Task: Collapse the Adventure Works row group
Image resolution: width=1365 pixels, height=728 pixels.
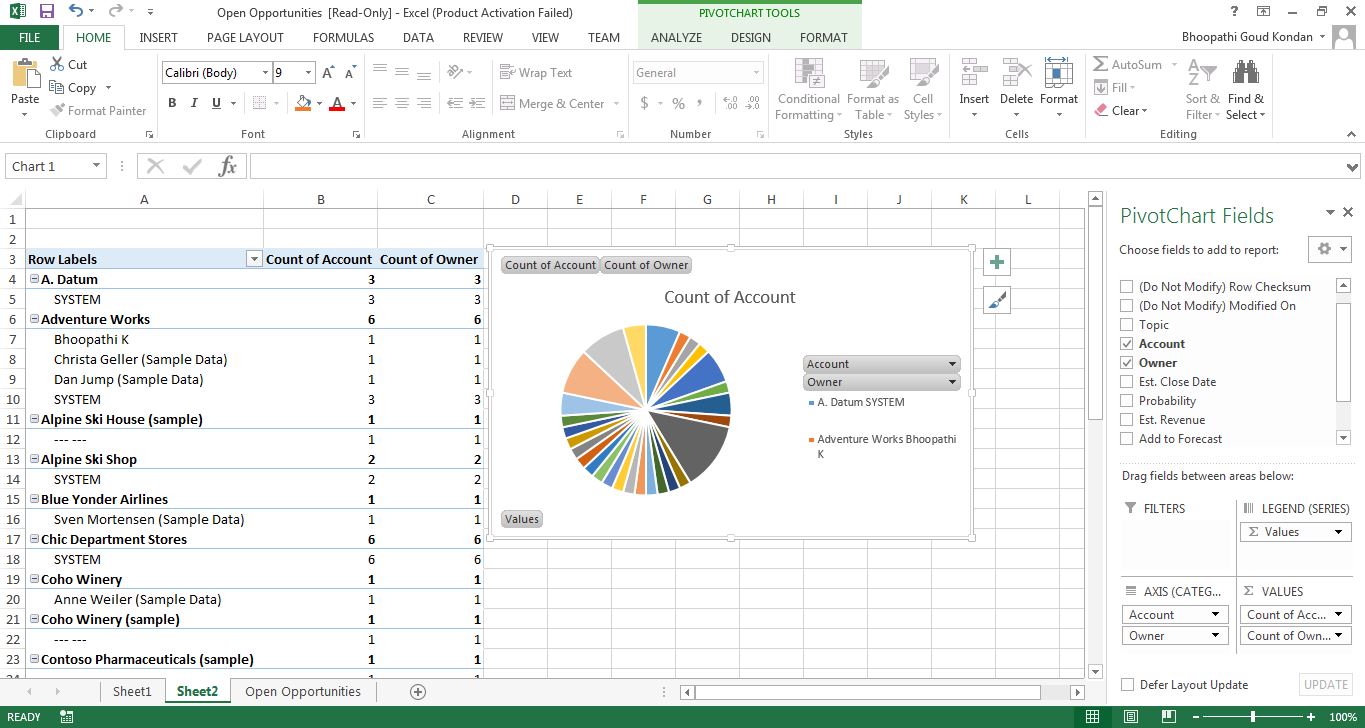Action: pyautogui.click(x=34, y=319)
